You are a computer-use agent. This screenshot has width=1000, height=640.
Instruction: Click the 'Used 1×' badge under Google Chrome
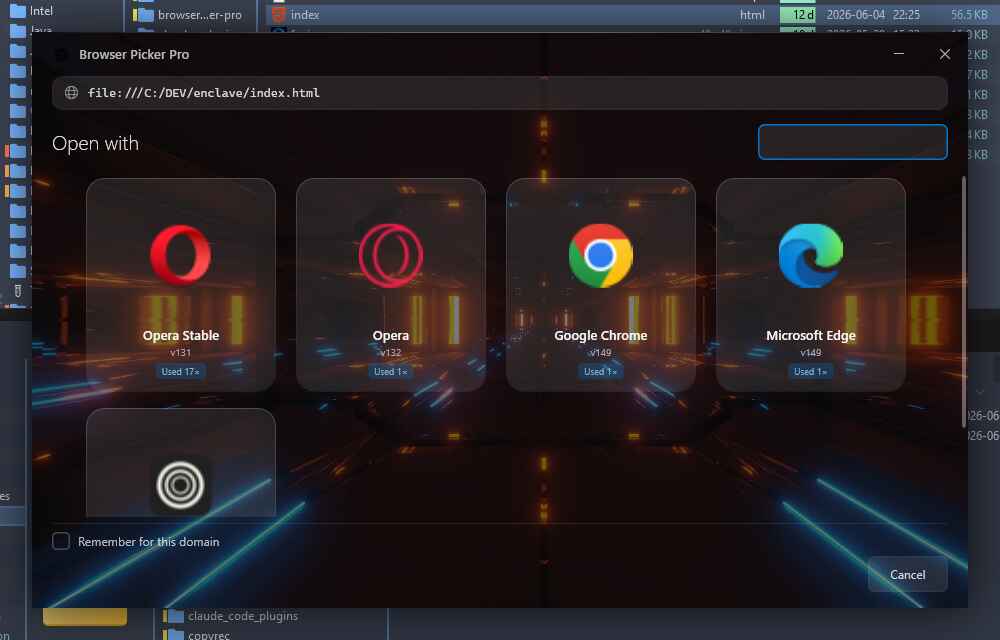(x=601, y=372)
